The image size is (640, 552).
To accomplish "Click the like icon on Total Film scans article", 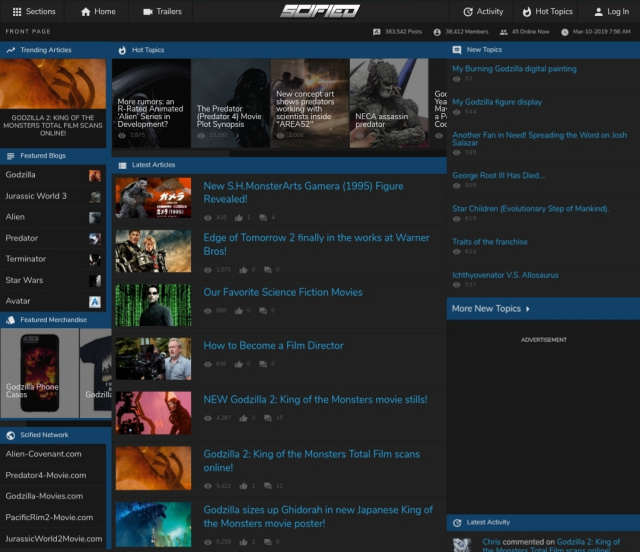I will click(x=243, y=486).
